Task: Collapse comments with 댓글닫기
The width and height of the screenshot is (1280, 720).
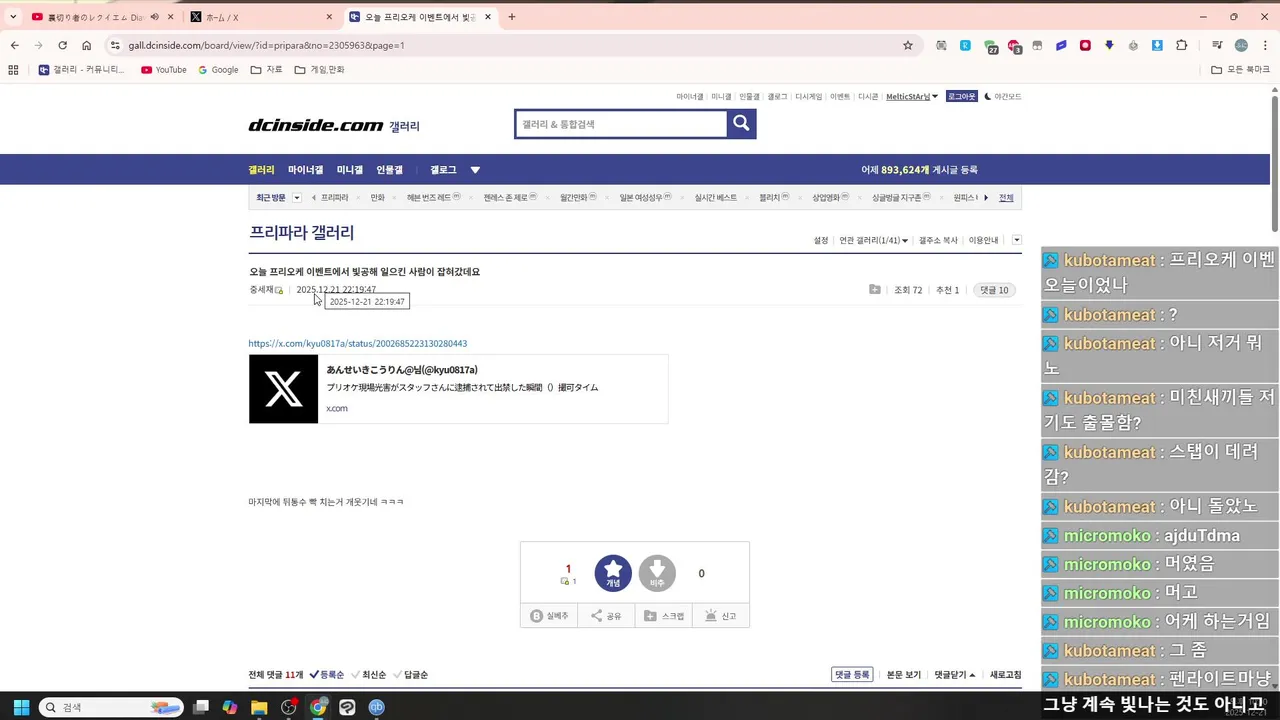Action: (x=955, y=675)
